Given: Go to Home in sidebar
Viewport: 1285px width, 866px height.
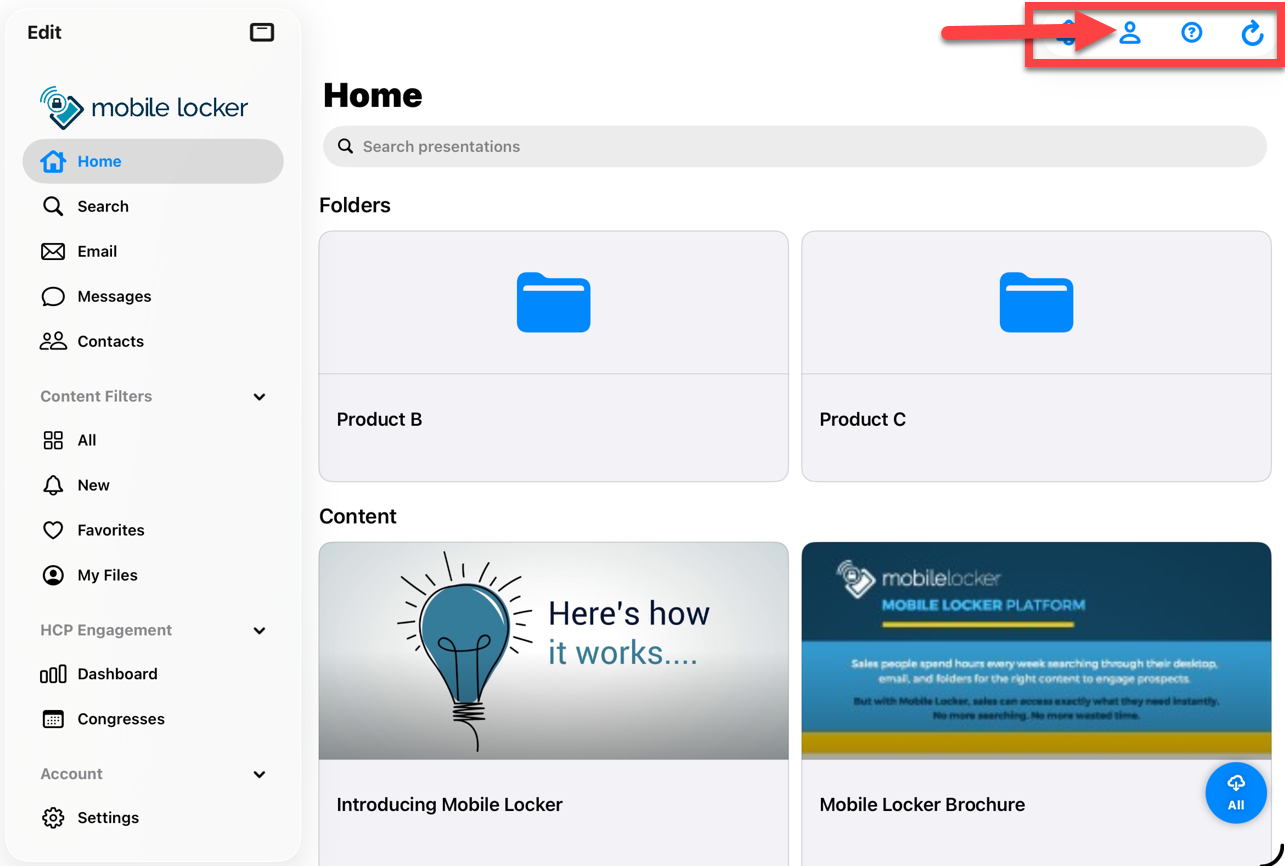Looking at the screenshot, I should click(x=153, y=161).
